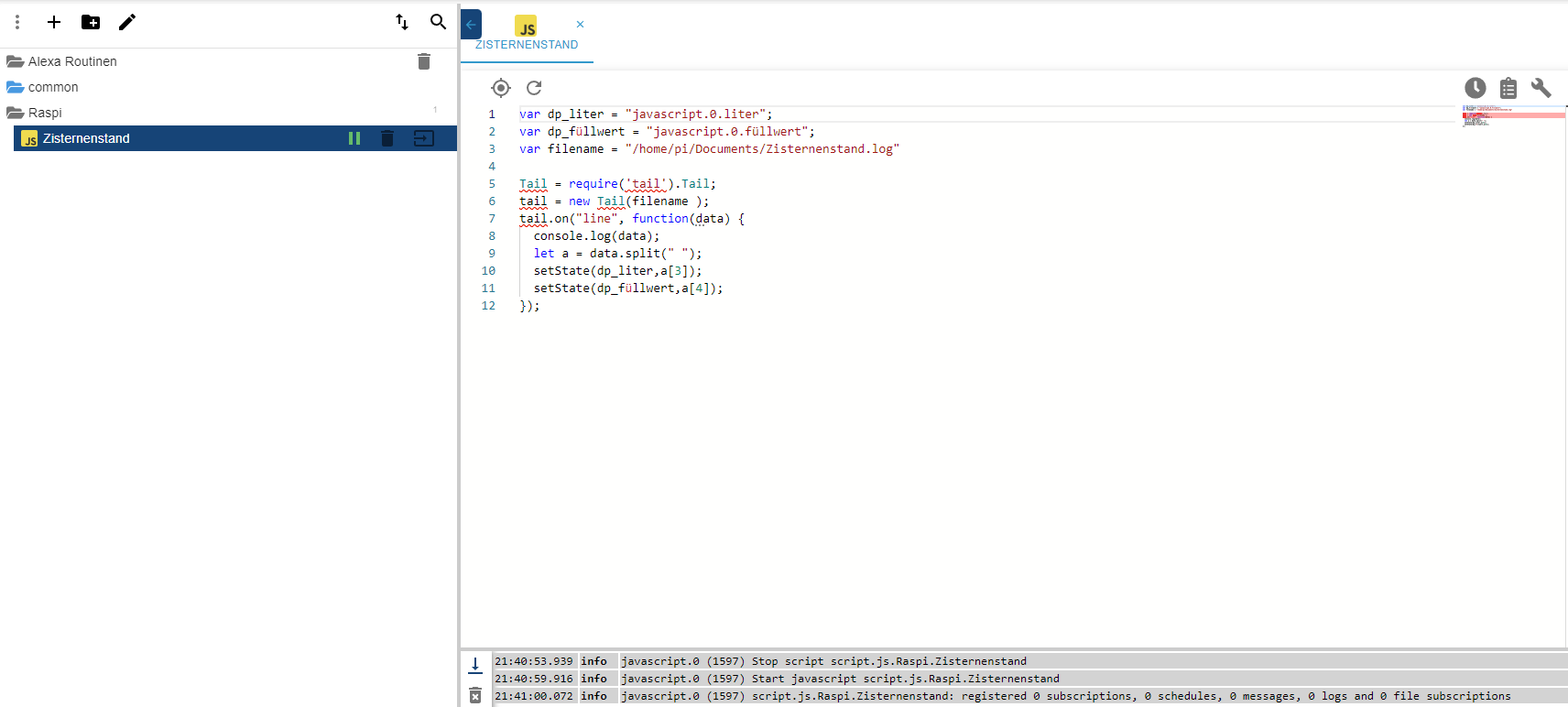Clear the log output
This screenshot has height=707, width=1568.
click(475, 696)
